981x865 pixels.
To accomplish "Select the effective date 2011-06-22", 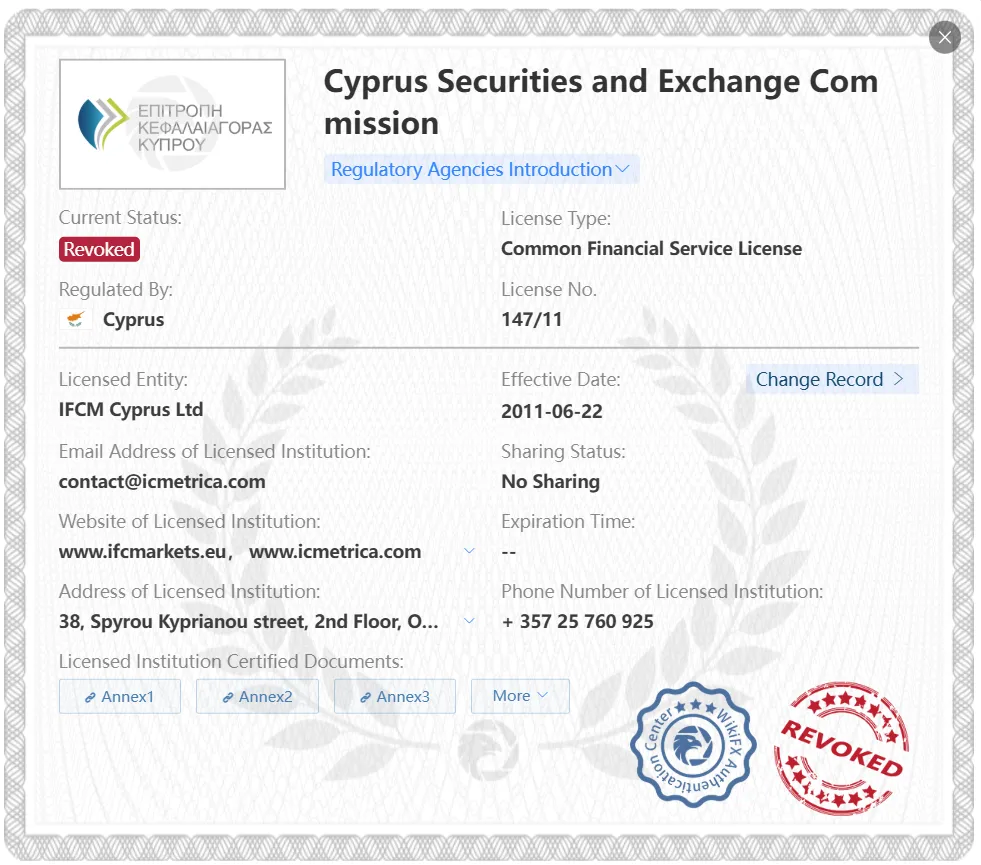I will (552, 412).
